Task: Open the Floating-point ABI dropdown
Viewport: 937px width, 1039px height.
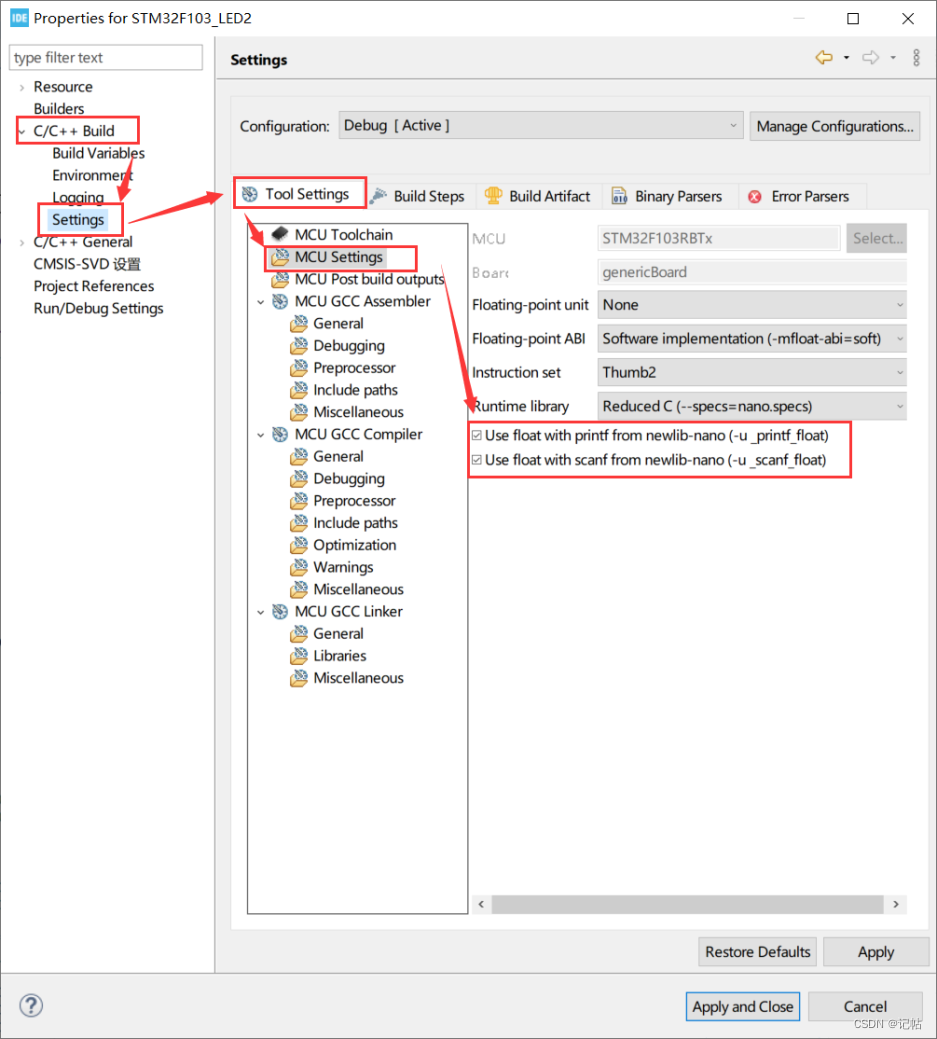Action: coord(751,339)
